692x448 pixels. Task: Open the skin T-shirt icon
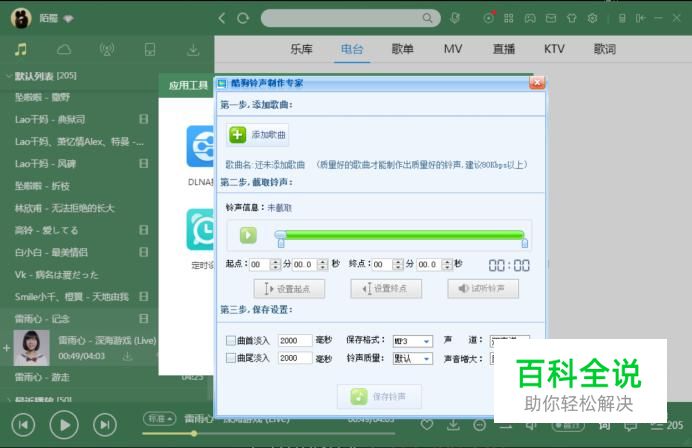[572, 18]
